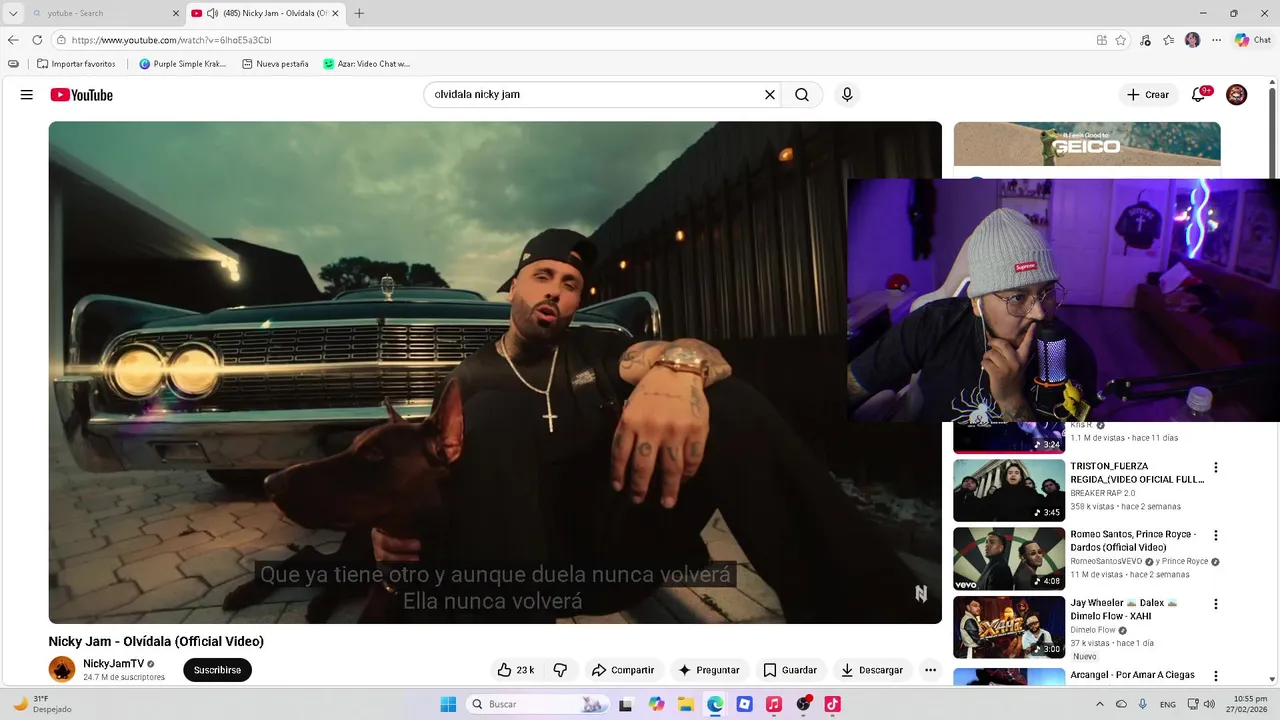Add this page to favorites star
Image resolution: width=1280 pixels, height=720 pixels.
[x=1121, y=40]
